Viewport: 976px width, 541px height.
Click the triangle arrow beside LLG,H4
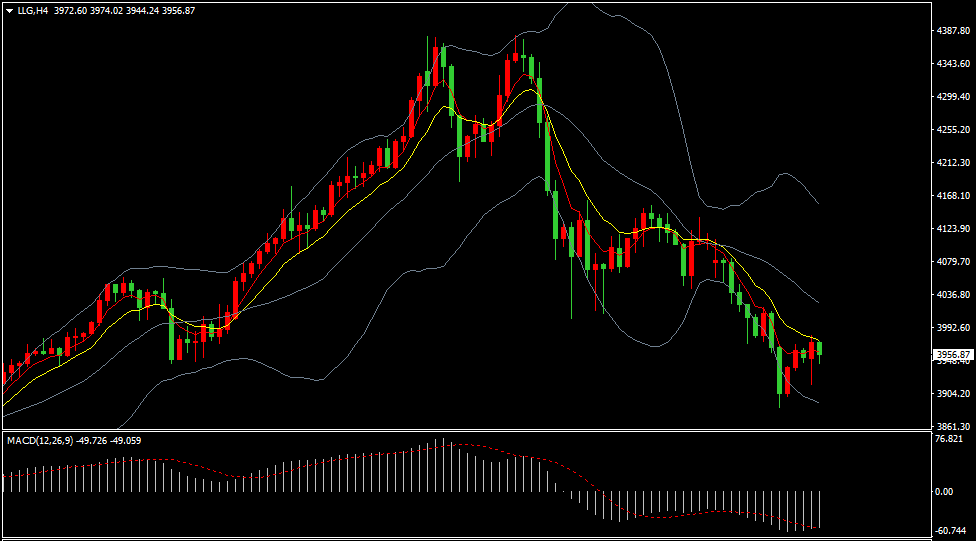point(9,10)
